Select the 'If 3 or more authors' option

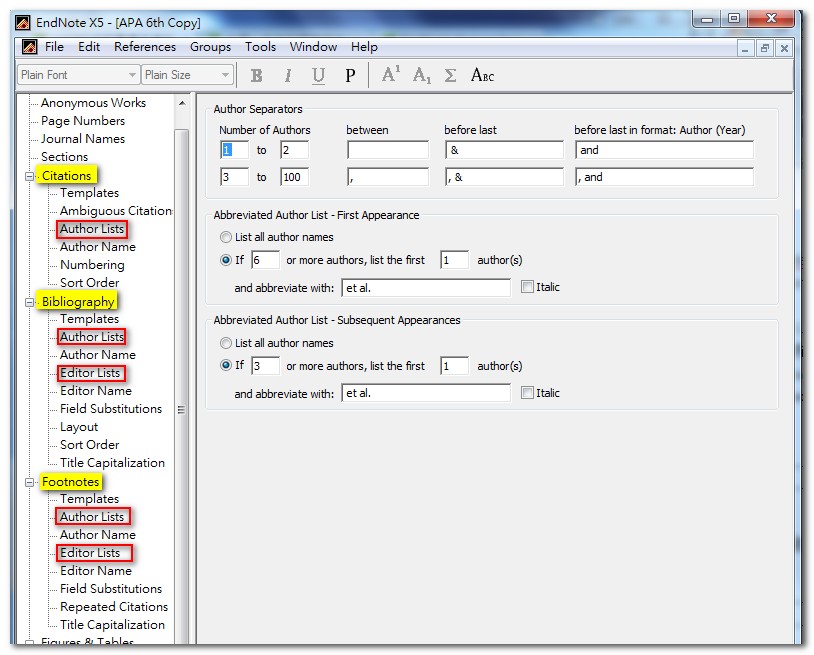click(225, 365)
